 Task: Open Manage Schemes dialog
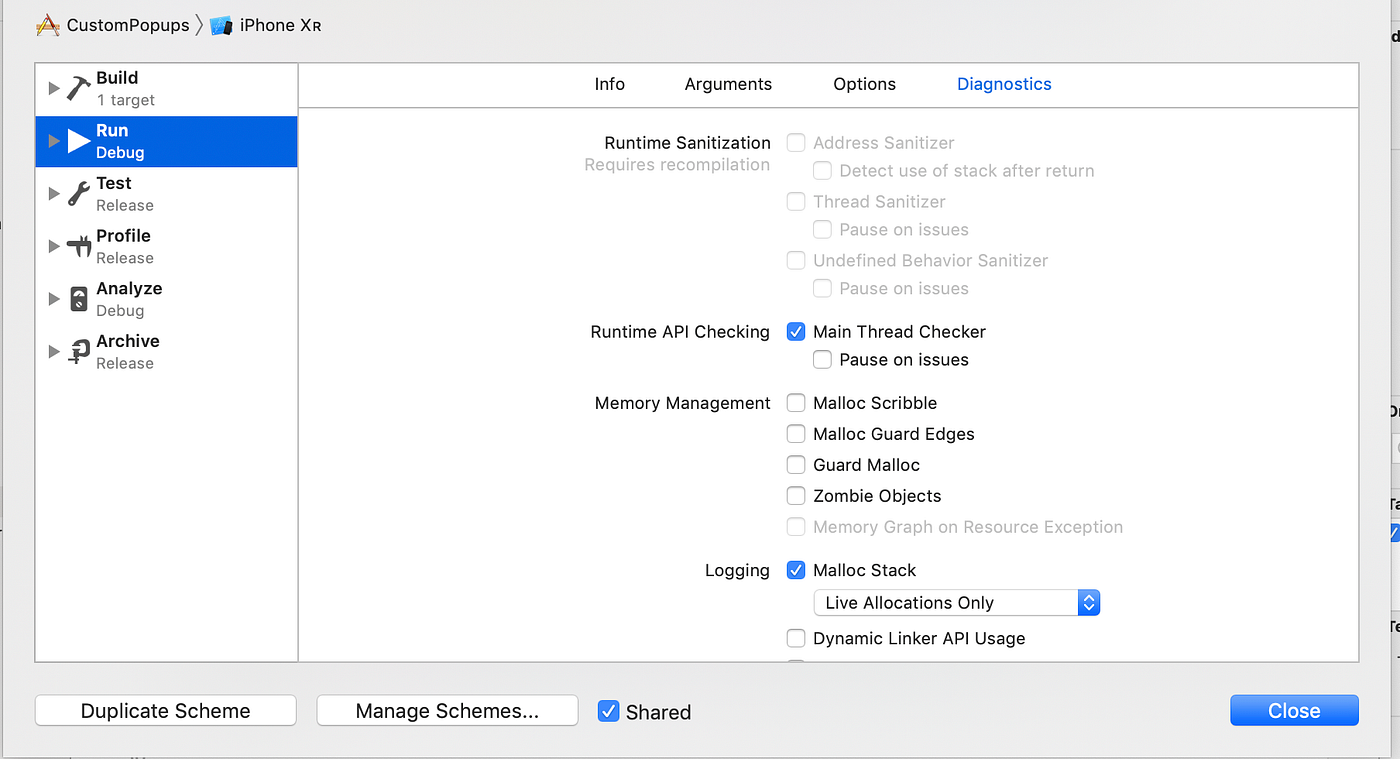(447, 710)
